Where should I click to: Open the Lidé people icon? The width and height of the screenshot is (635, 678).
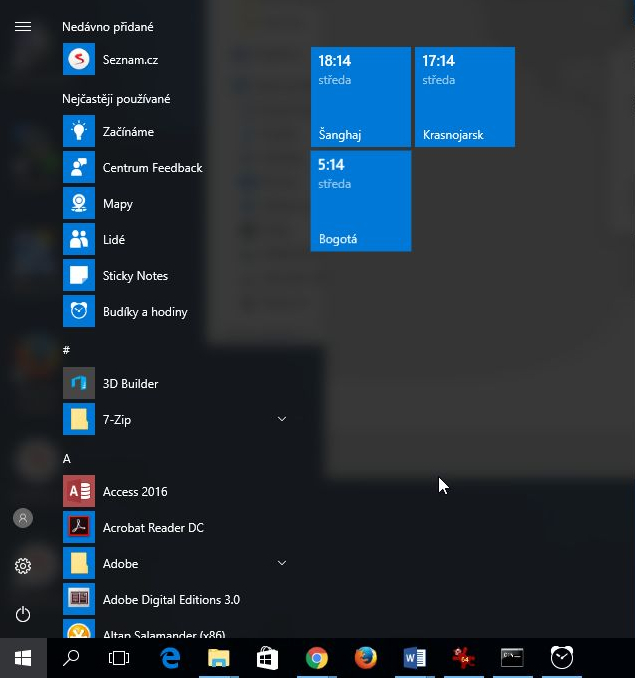click(79, 239)
